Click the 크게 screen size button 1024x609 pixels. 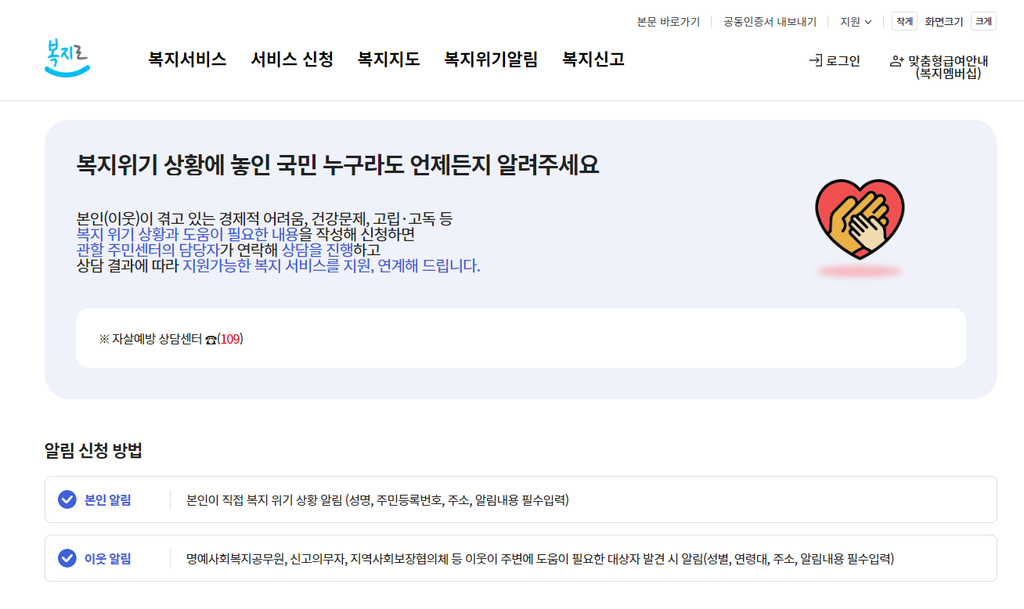(x=984, y=22)
